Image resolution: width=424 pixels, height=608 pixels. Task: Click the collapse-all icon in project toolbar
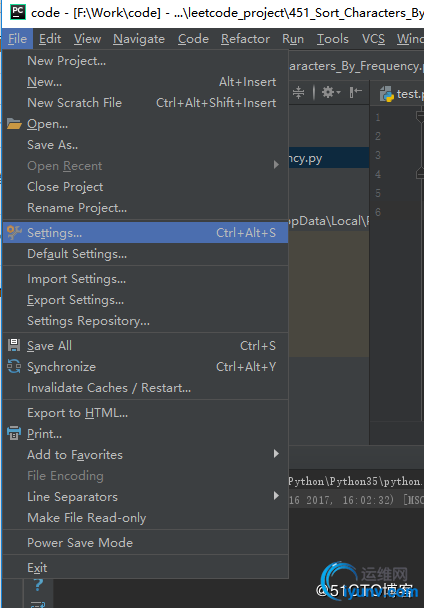pyautogui.click(x=298, y=92)
